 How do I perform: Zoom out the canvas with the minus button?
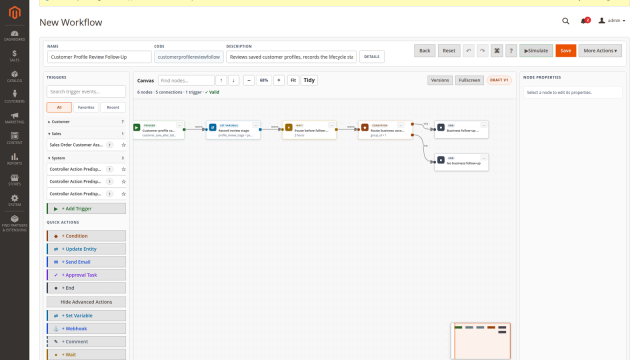[x=249, y=80]
